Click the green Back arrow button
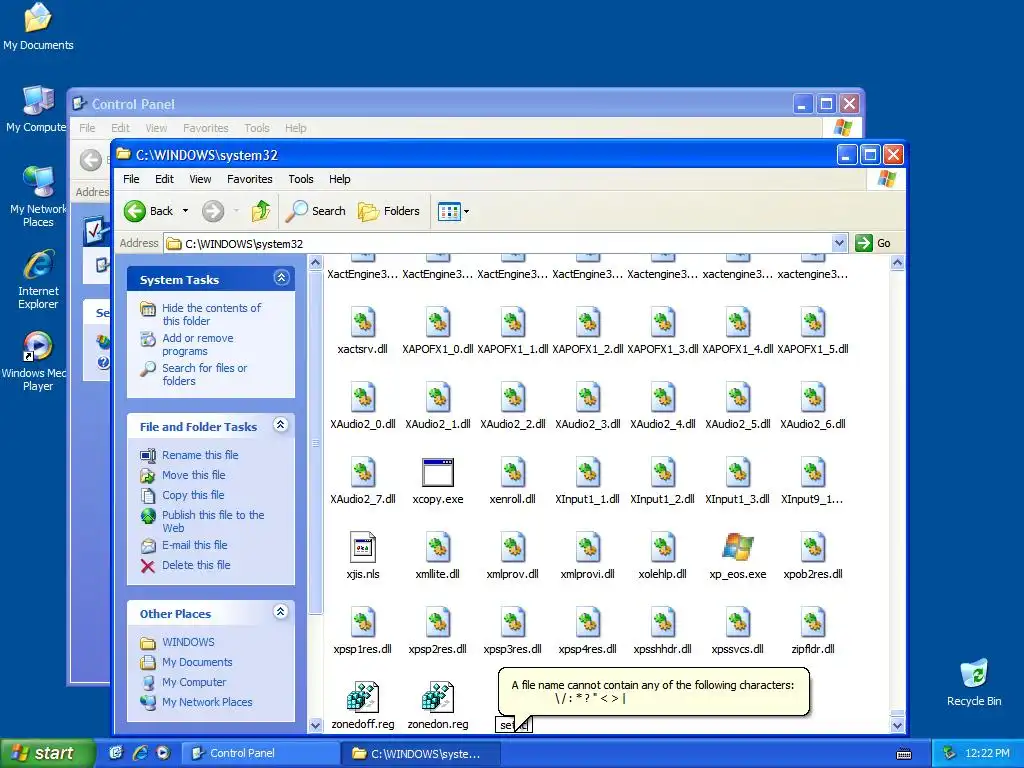The height and width of the screenshot is (768, 1024). [135, 211]
